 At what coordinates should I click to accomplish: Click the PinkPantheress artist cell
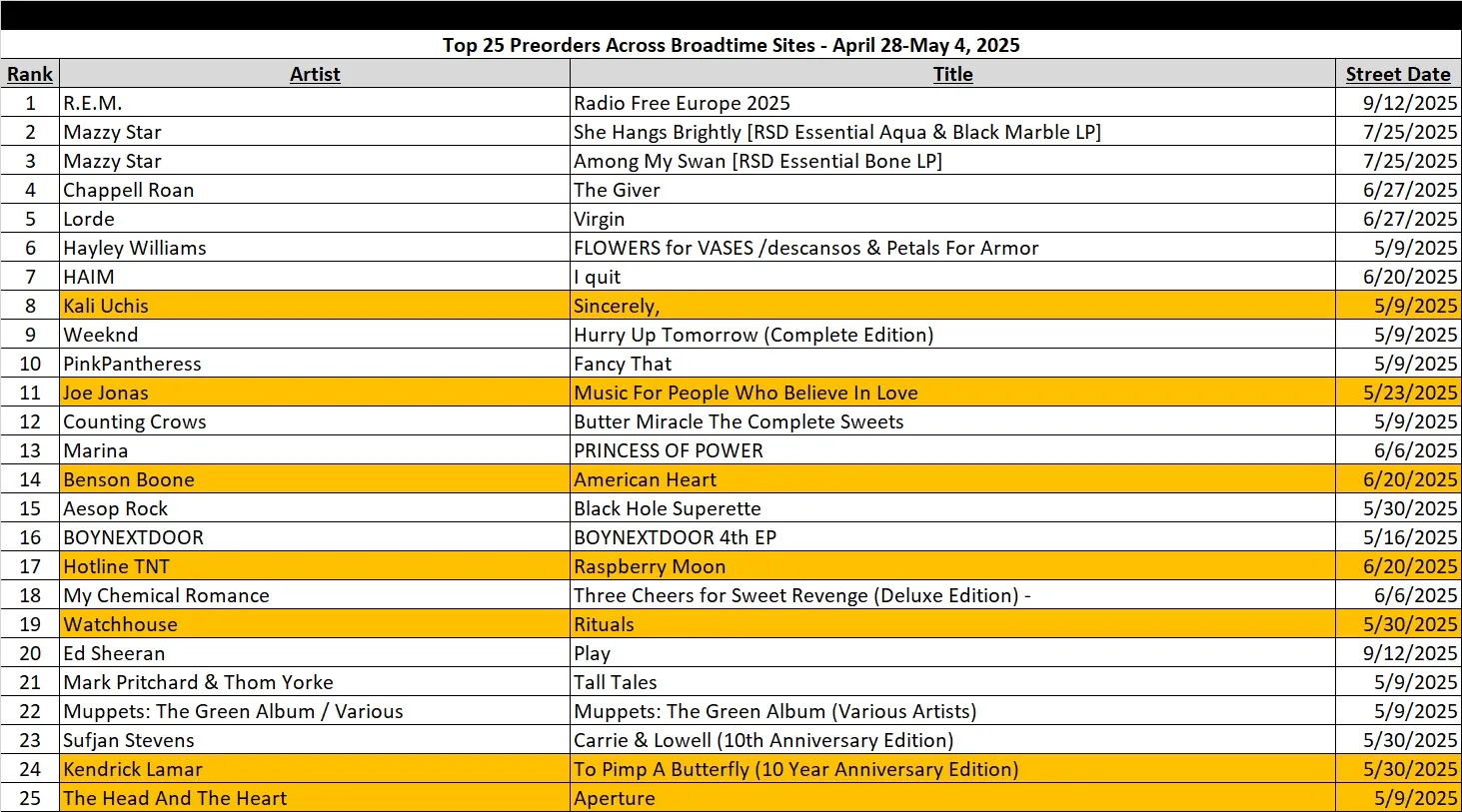coord(315,364)
